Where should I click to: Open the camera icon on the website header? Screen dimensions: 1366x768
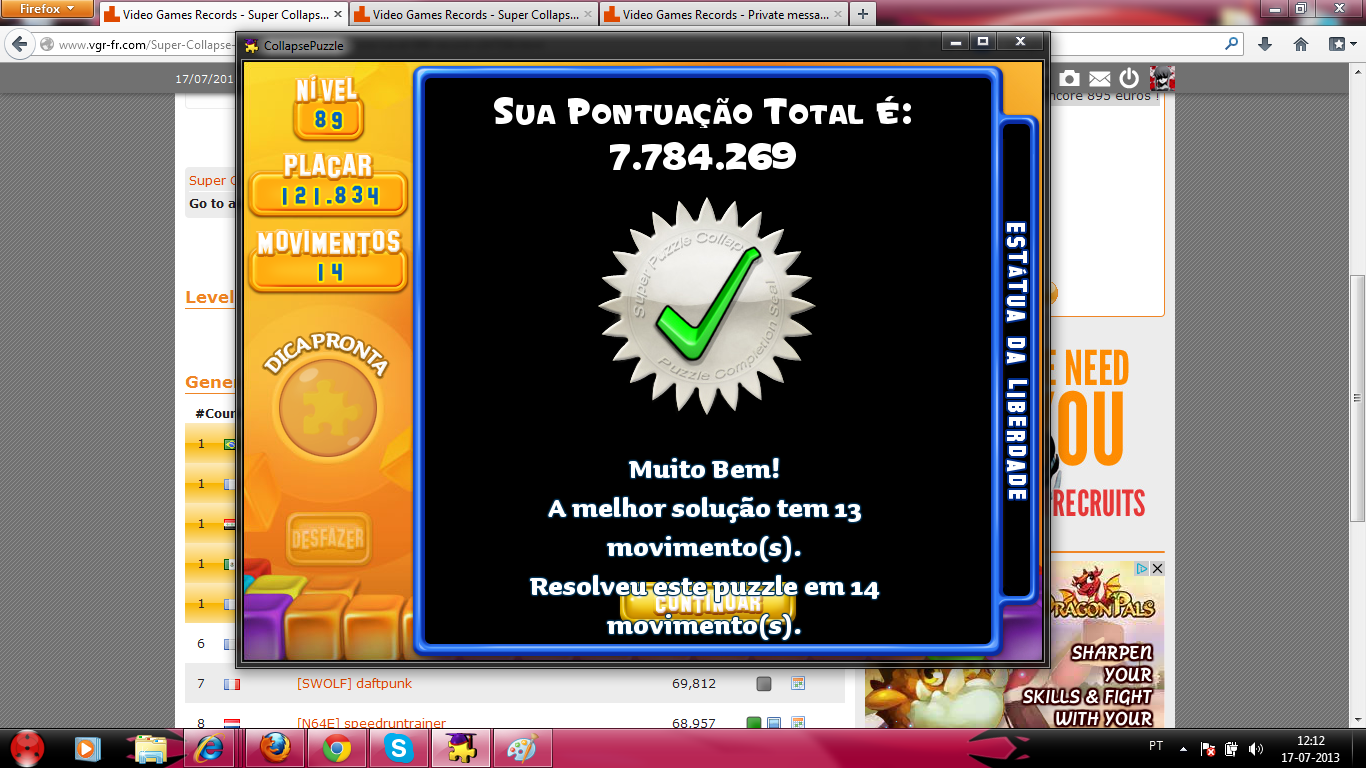(1069, 78)
